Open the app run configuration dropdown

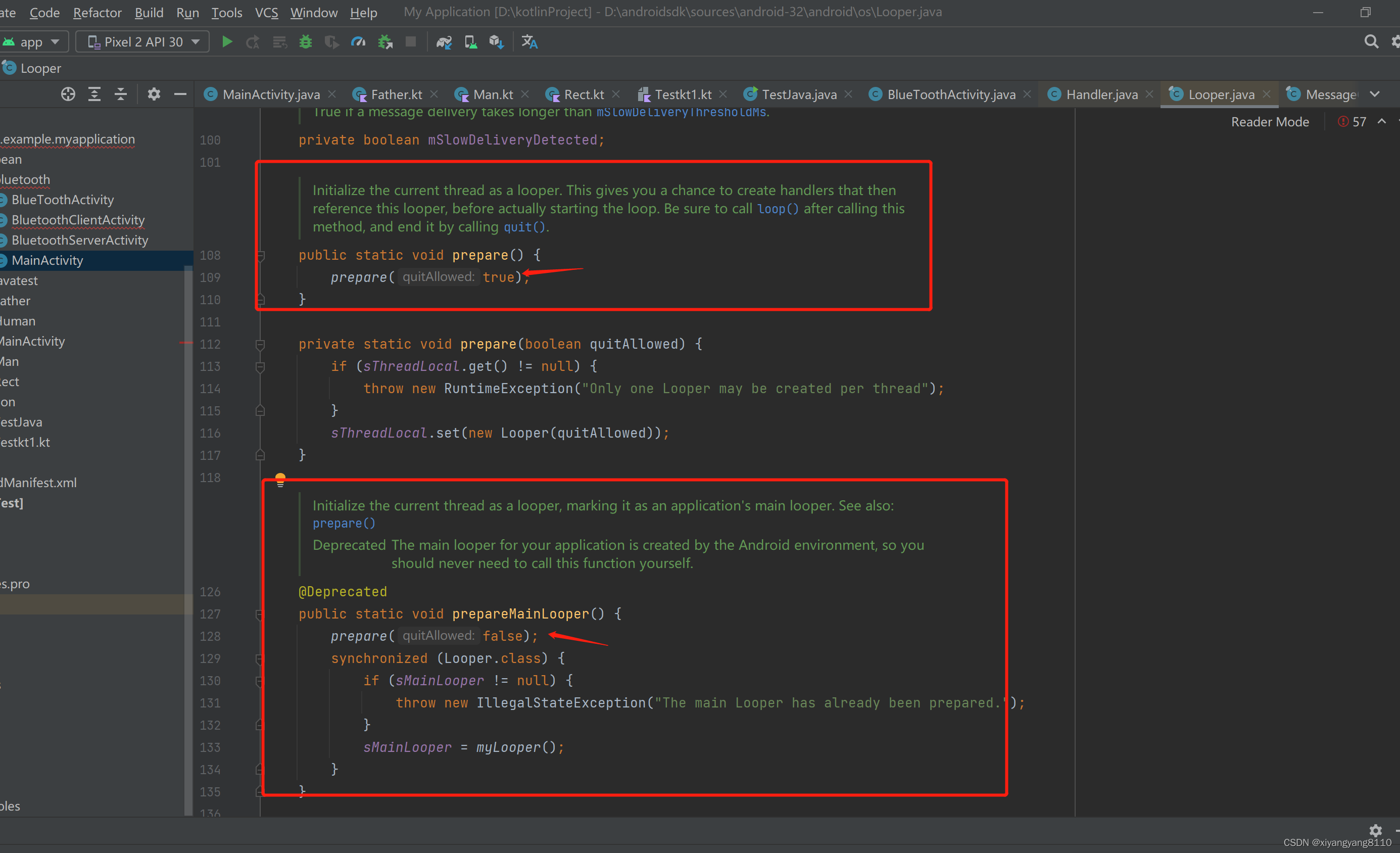tap(34, 42)
